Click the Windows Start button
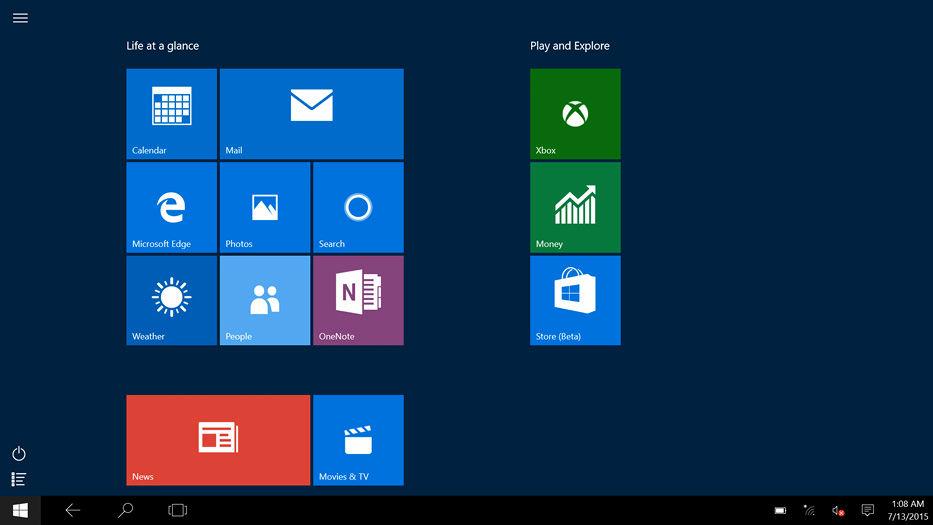Screen dimensions: 933x525 (20, 510)
